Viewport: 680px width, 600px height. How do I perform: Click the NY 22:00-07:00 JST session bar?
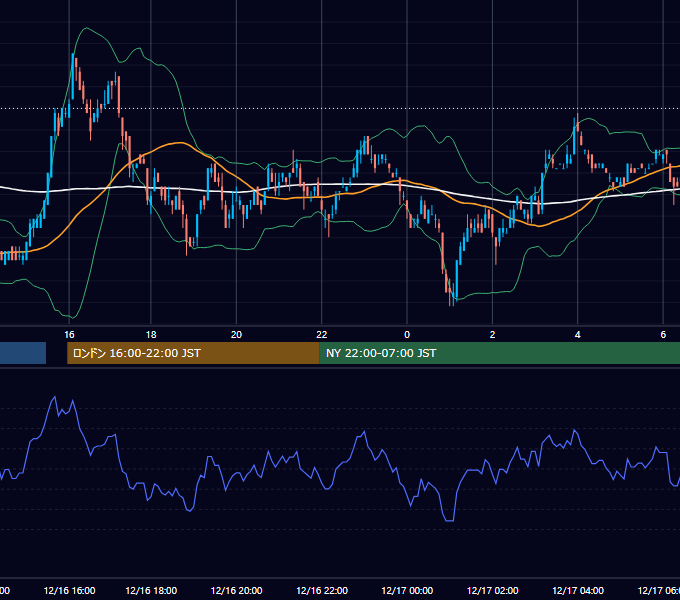[500, 353]
